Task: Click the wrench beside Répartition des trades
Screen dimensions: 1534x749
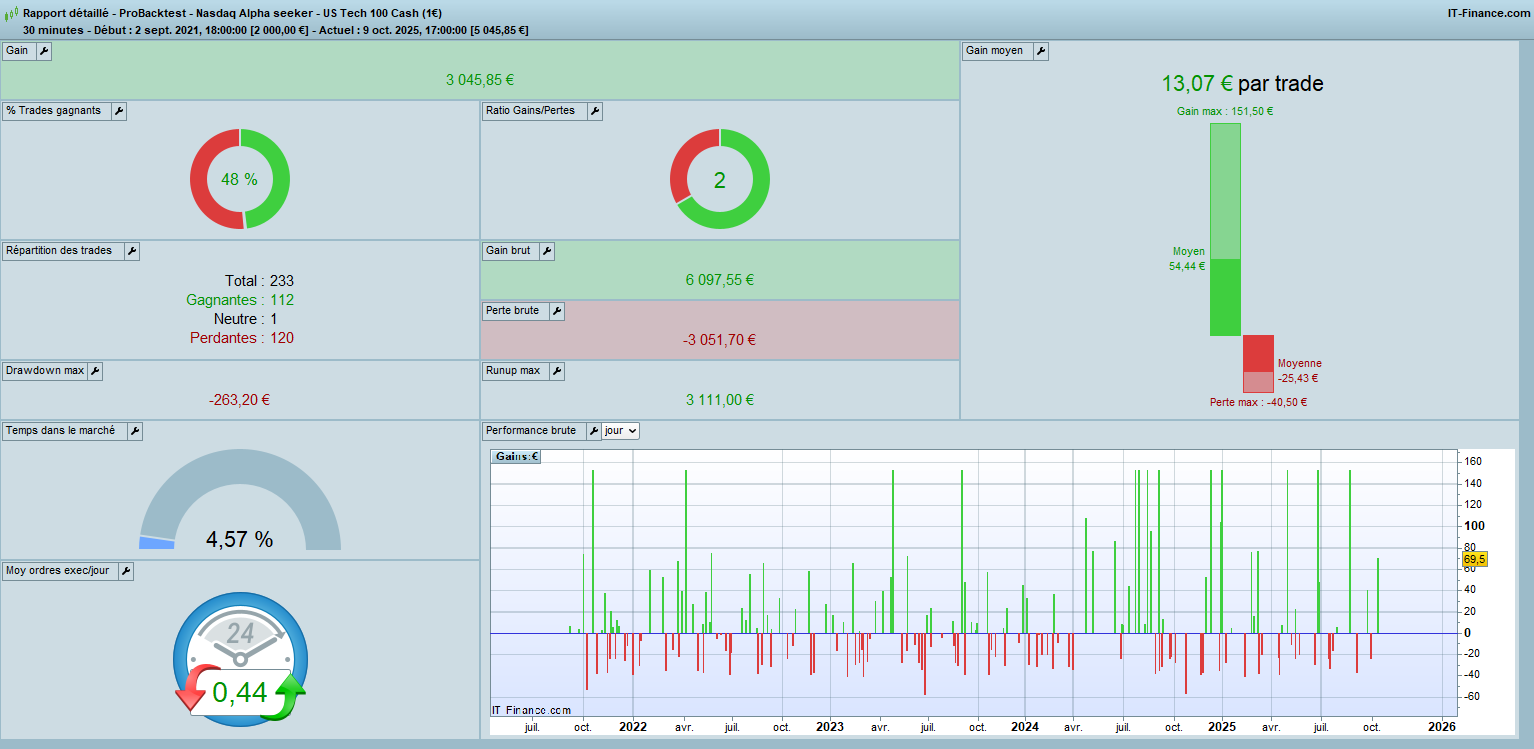Action: (131, 251)
